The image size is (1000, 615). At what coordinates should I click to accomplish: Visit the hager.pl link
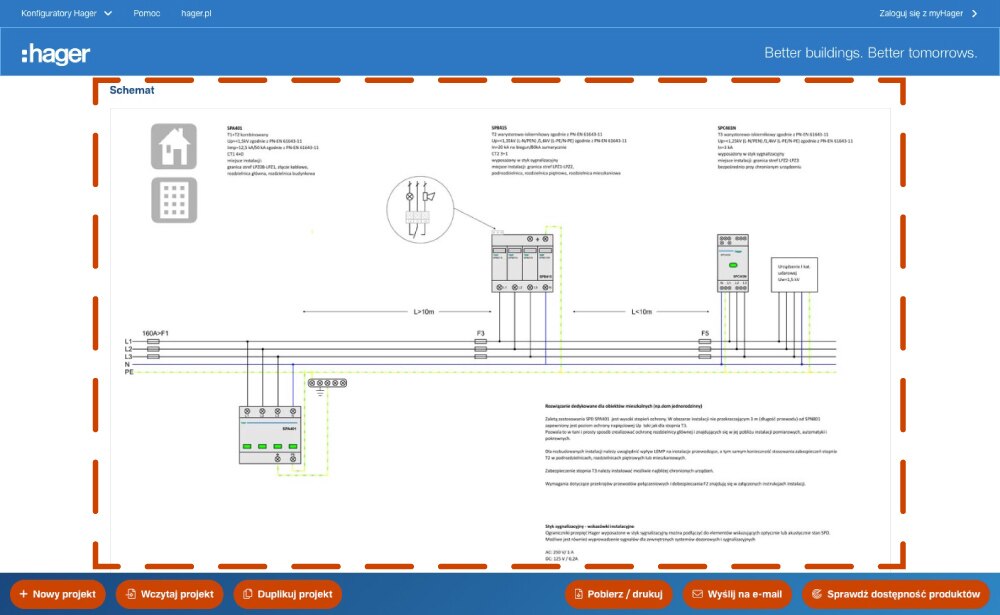(x=196, y=14)
